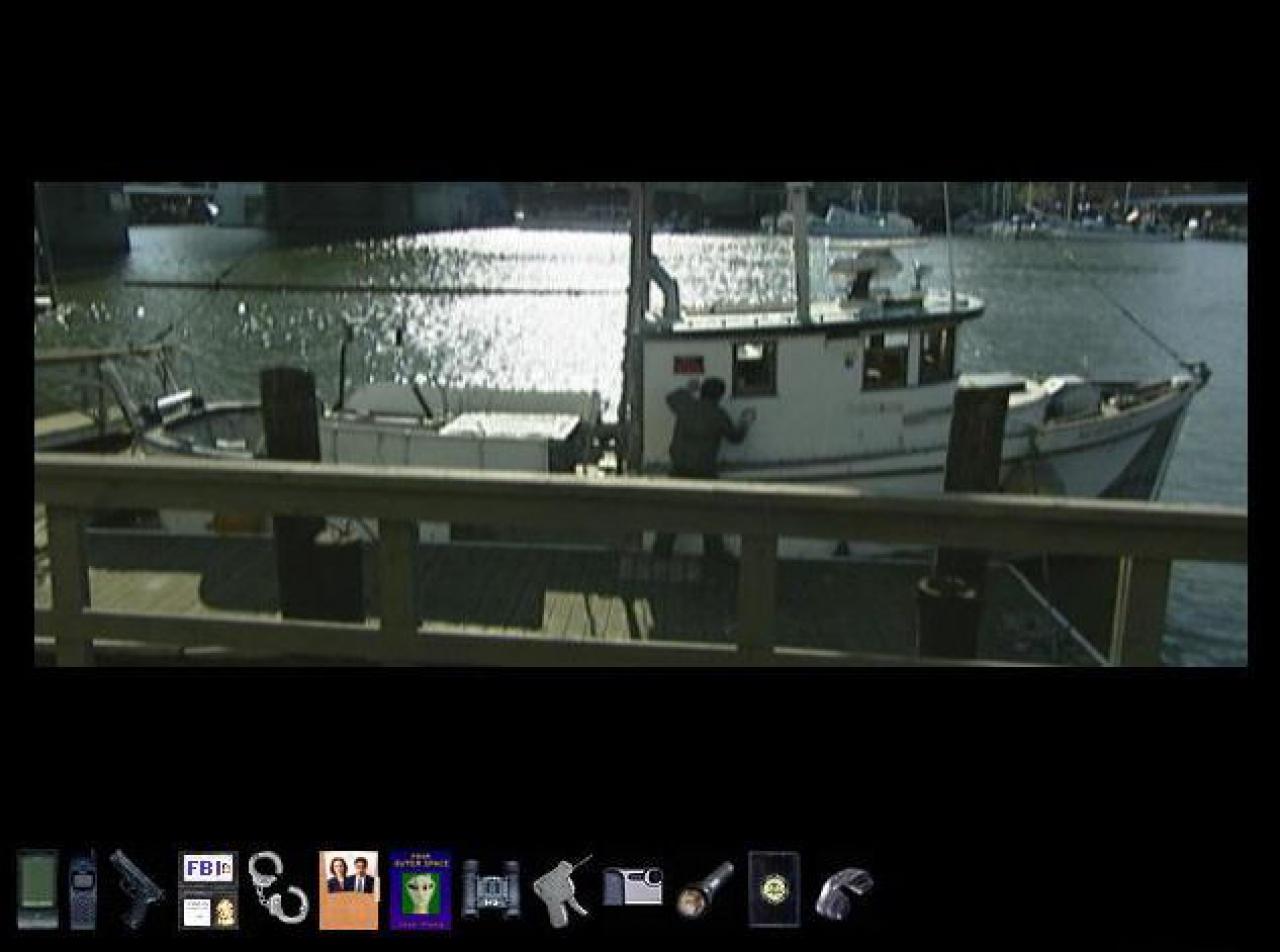Image resolution: width=1280 pixels, height=952 pixels.
Task: Open the PDA in inventory
Action: pyautogui.click(x=37, y=889)
